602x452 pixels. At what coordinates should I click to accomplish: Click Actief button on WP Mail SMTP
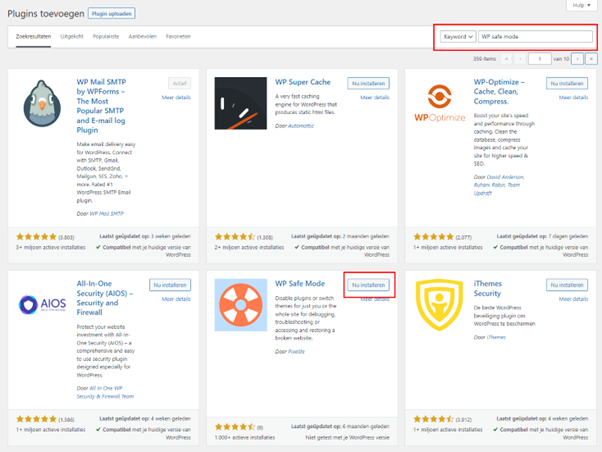point(179,83)
